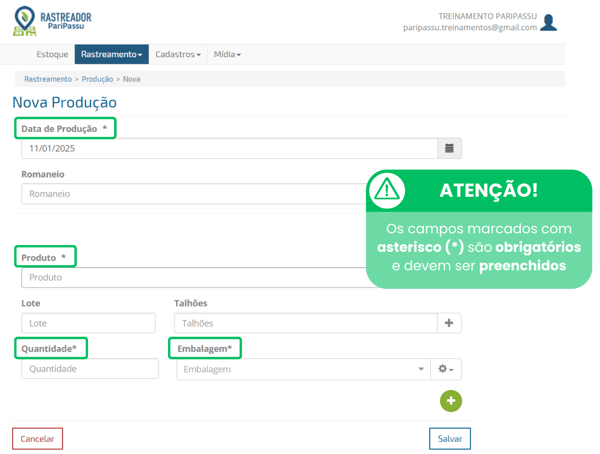Click the Rastreador PariPassu logo
Viewport: 600px width, 454px height.
[x=52, y=21]
